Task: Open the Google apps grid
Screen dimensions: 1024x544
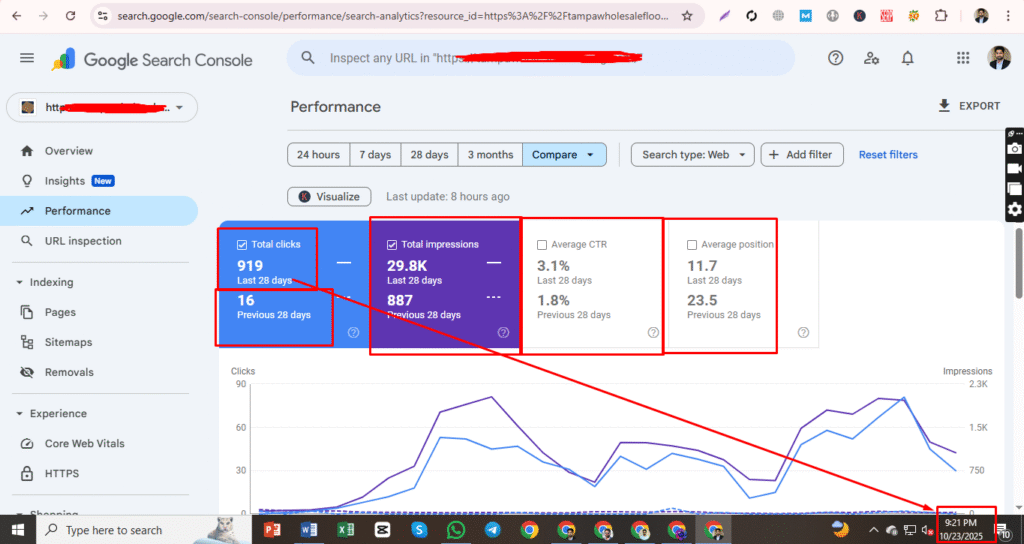Action: tap(963, 58)
